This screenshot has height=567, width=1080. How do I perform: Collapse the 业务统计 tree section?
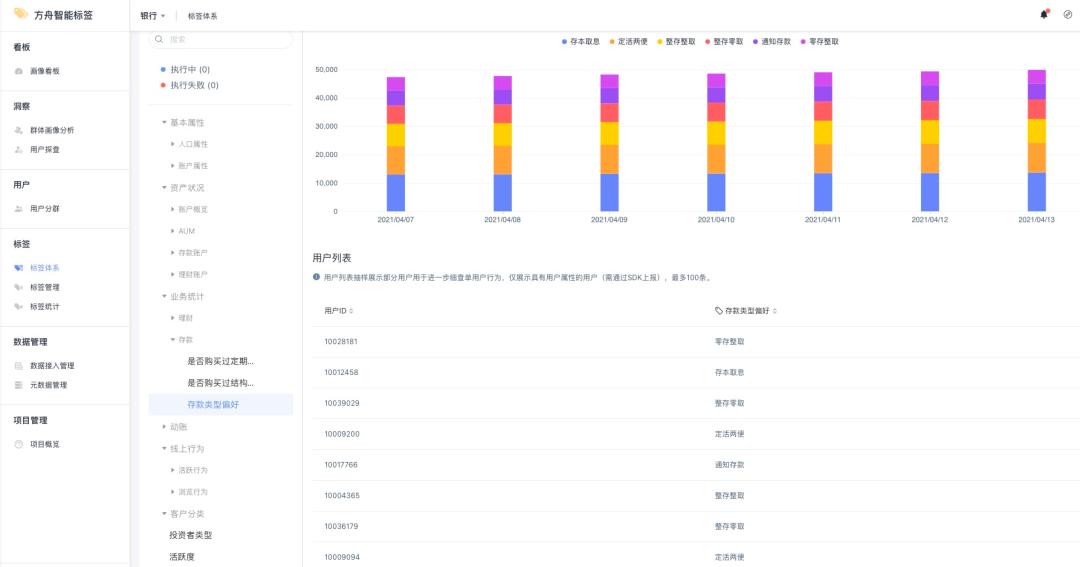coord(164,297)
